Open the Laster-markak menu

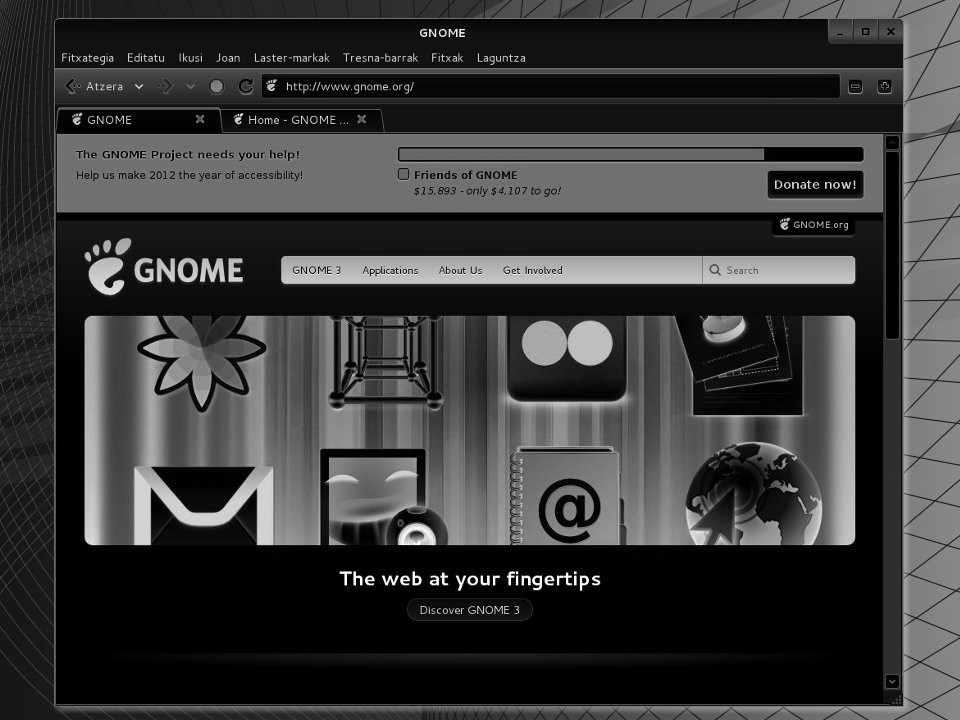[291, 58]
